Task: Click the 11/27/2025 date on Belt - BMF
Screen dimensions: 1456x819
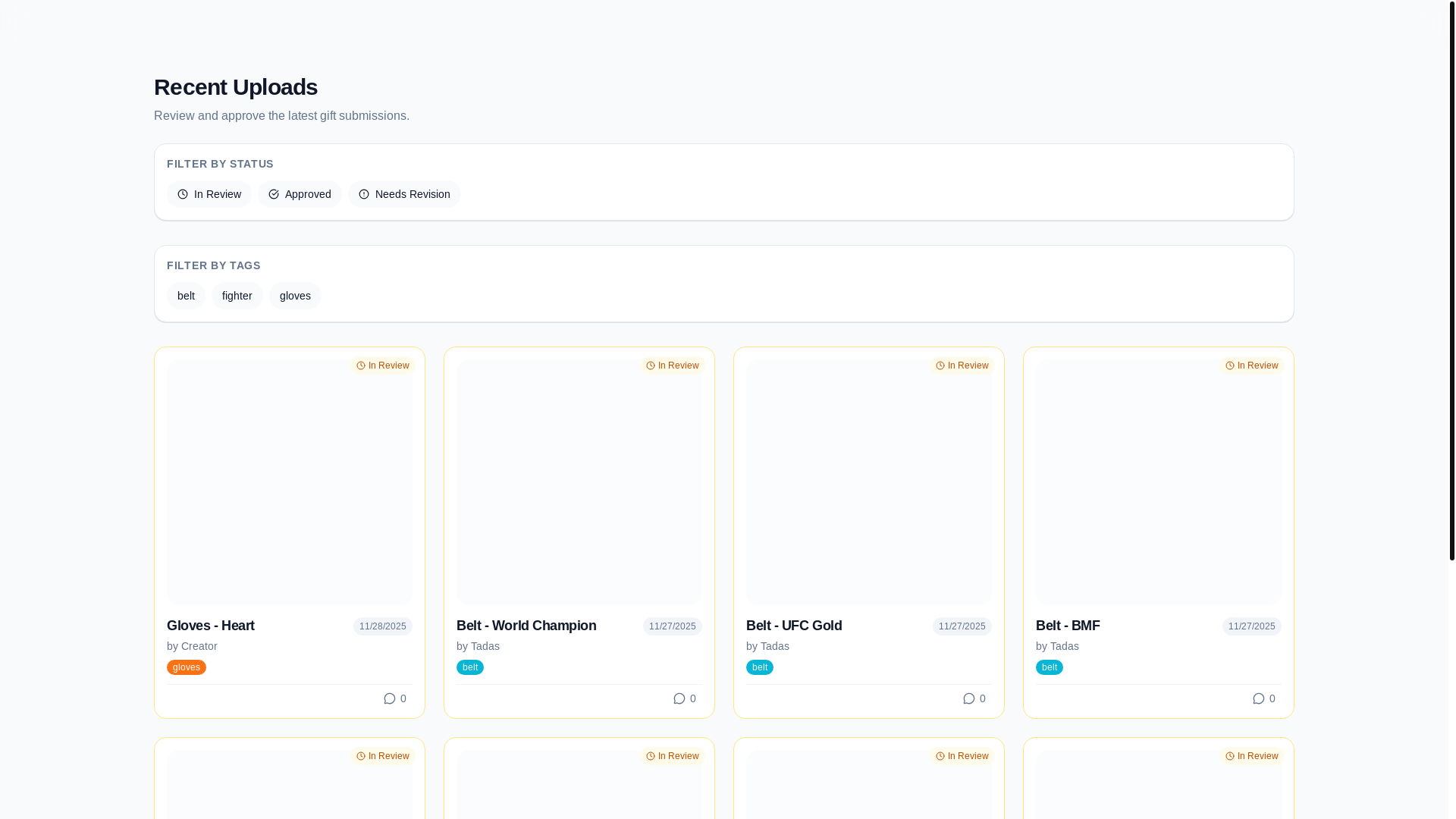Action: click(x=1252, y=626)
